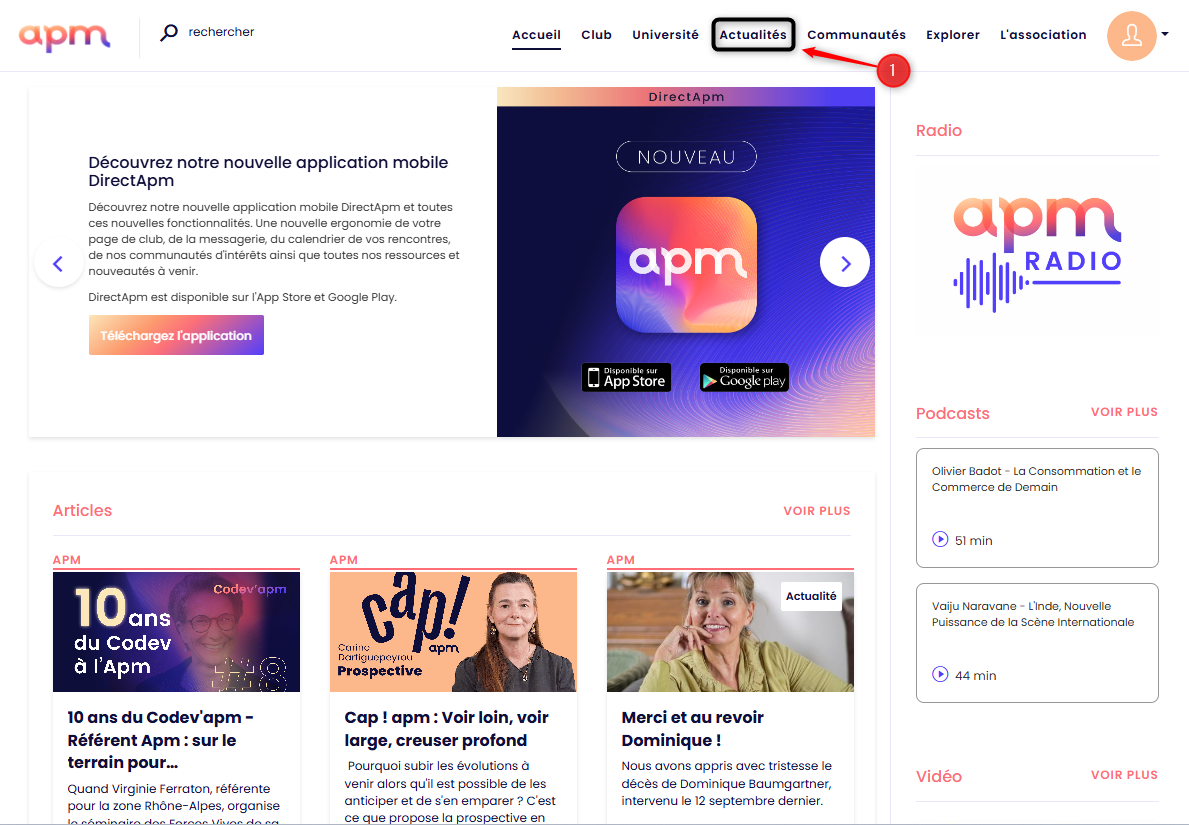
Task: Click the search magnifier icon
Action: (x=169, y=33)
